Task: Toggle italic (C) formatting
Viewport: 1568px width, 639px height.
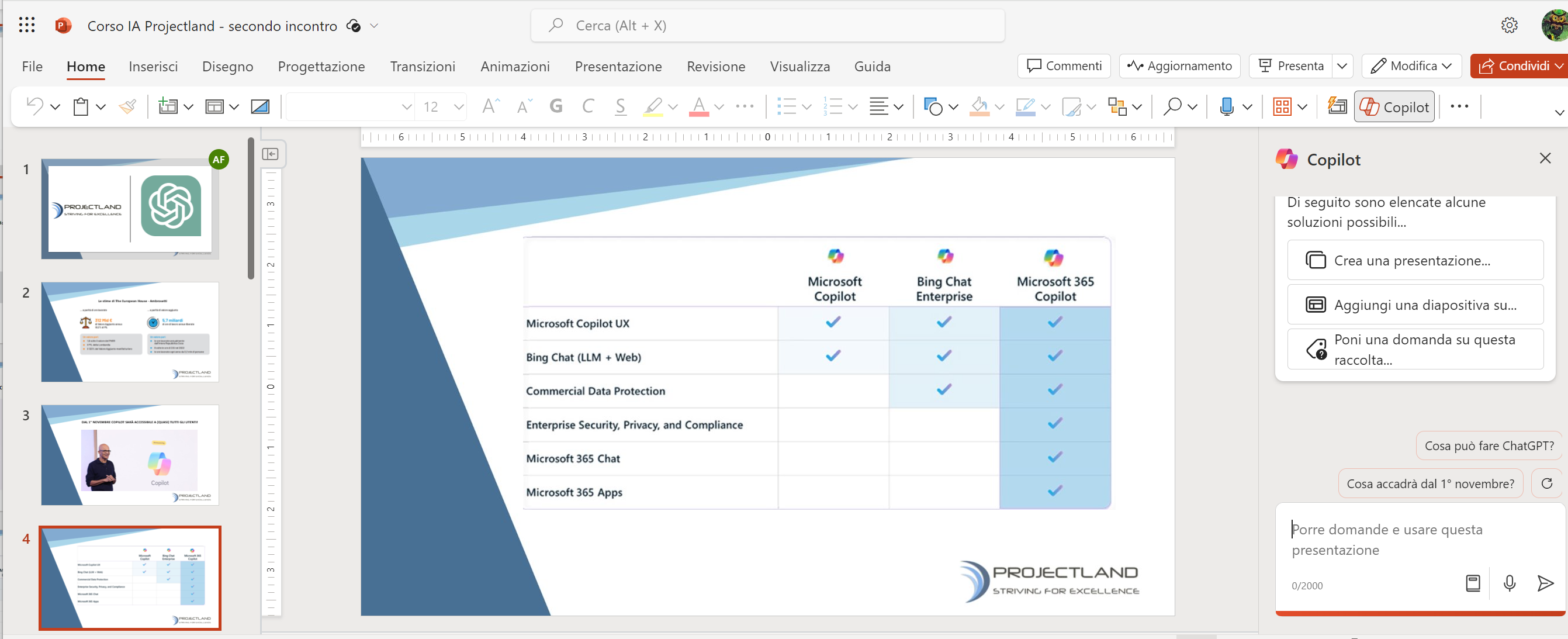Action: click(588, 106)
